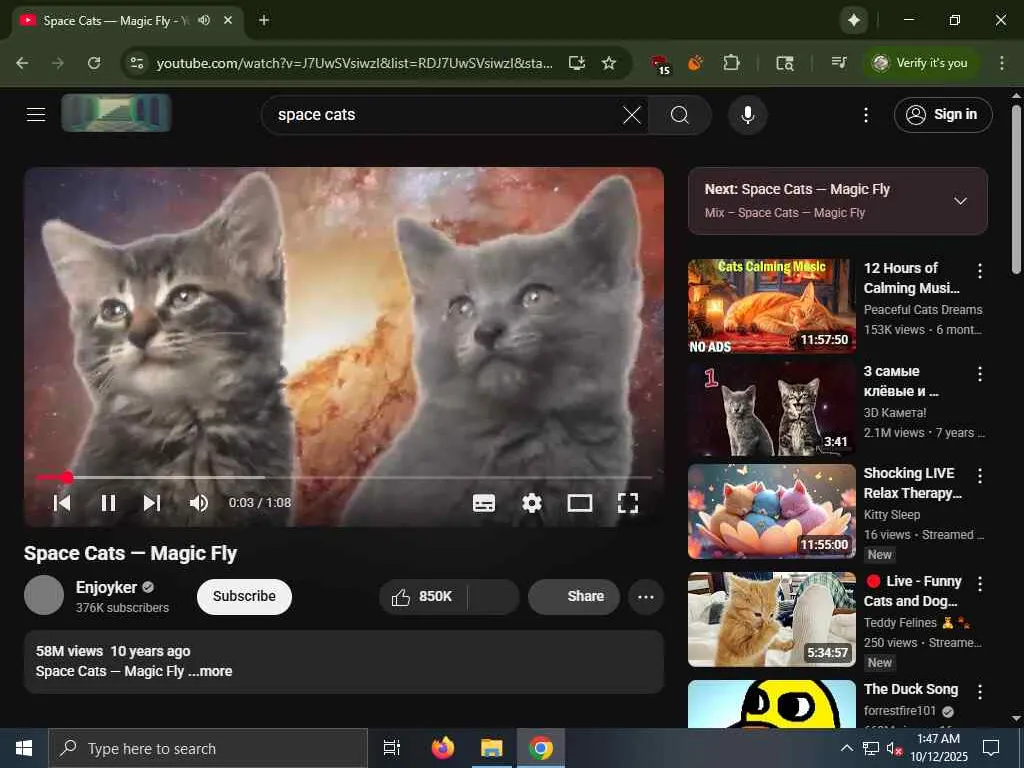Seek to the middle of the video timeline
The height and width of the screenshot is (768, 1024).
pyautogui.click(x=344, y=477)
